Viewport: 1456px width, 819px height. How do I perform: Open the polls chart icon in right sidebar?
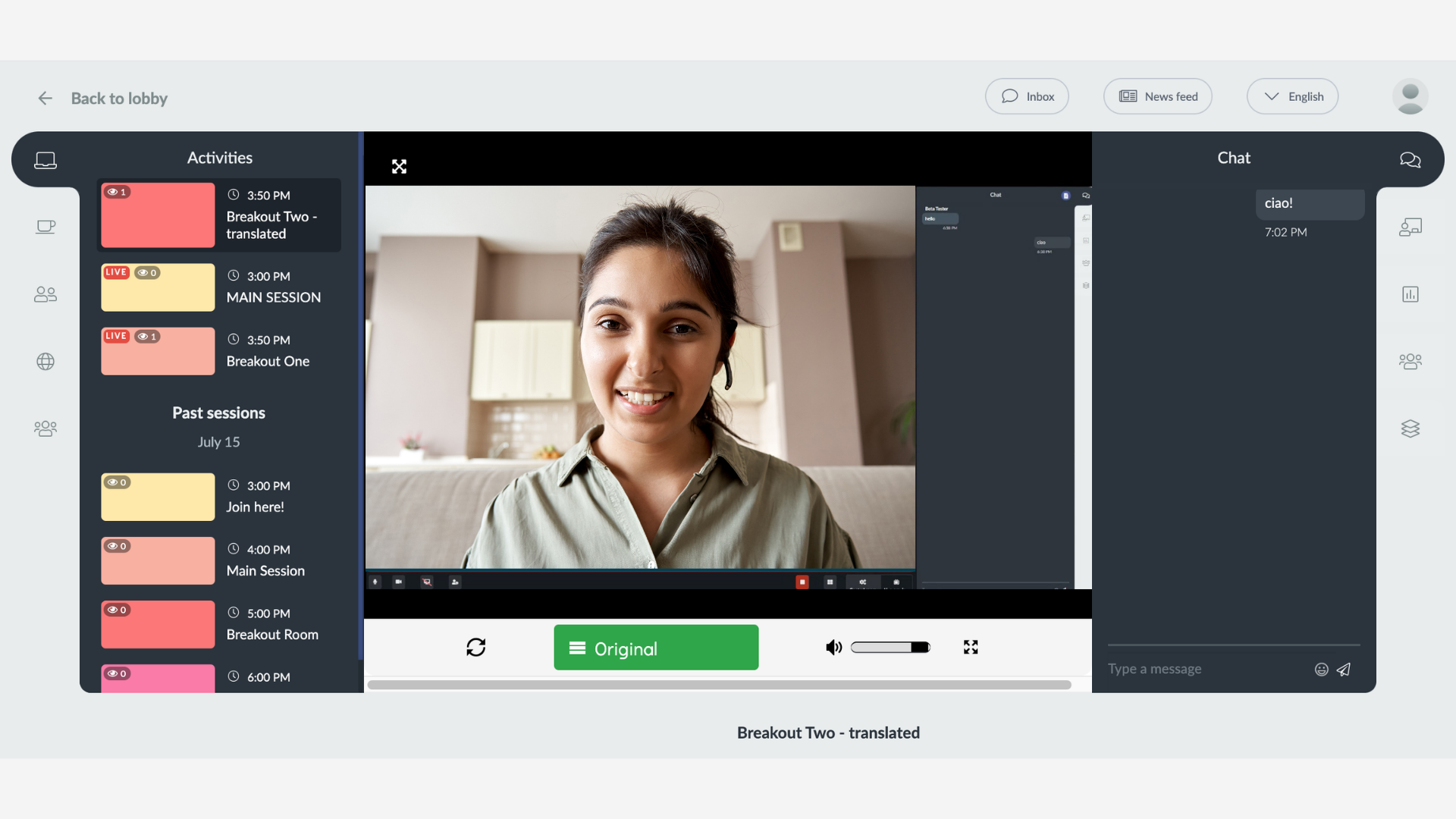click(x=1410, y=294)
